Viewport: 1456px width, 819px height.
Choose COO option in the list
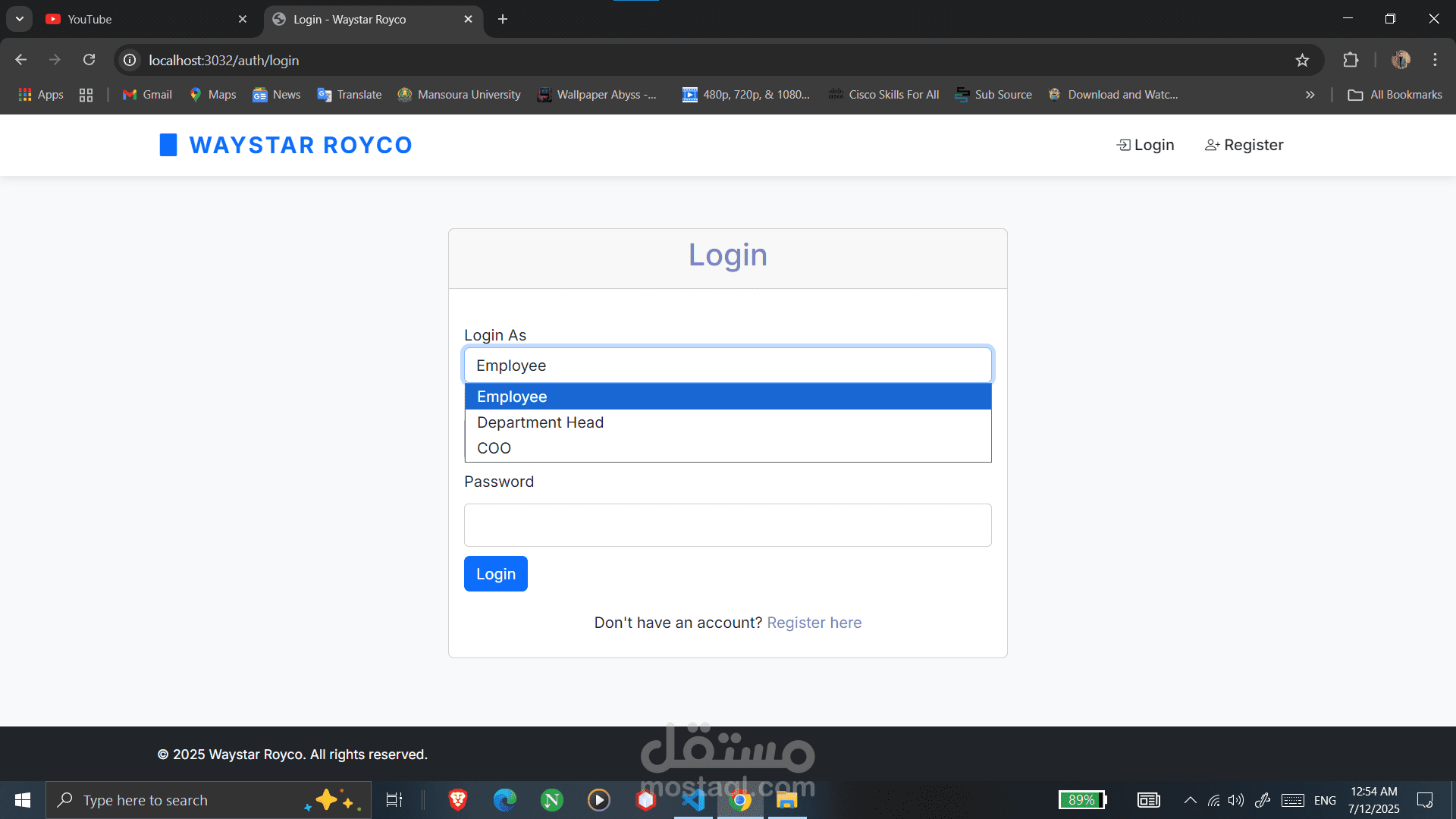point(728,448)
